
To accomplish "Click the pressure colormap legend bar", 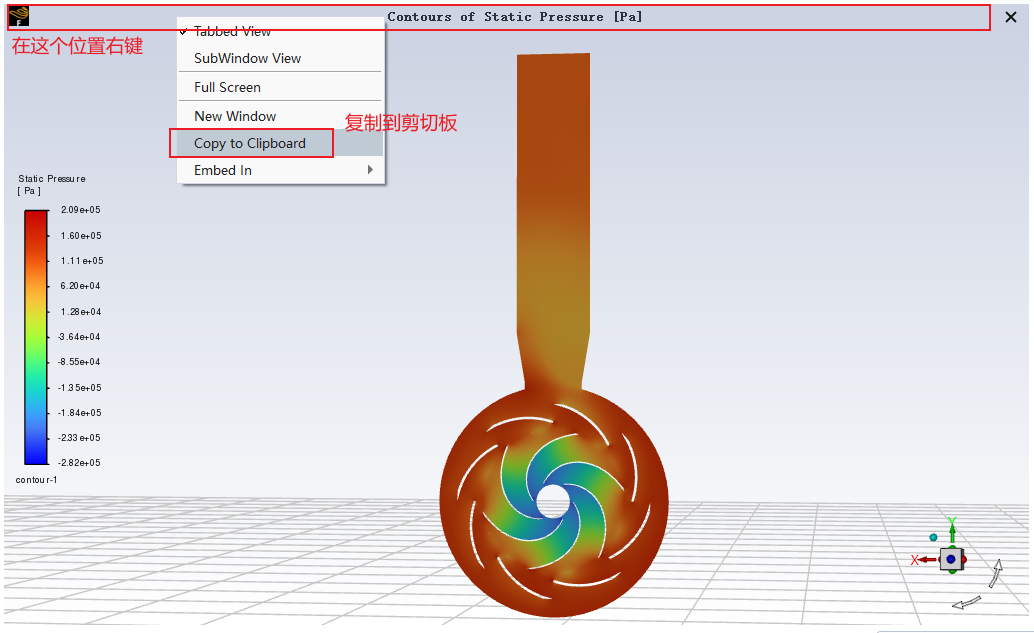I will [36, 337].
